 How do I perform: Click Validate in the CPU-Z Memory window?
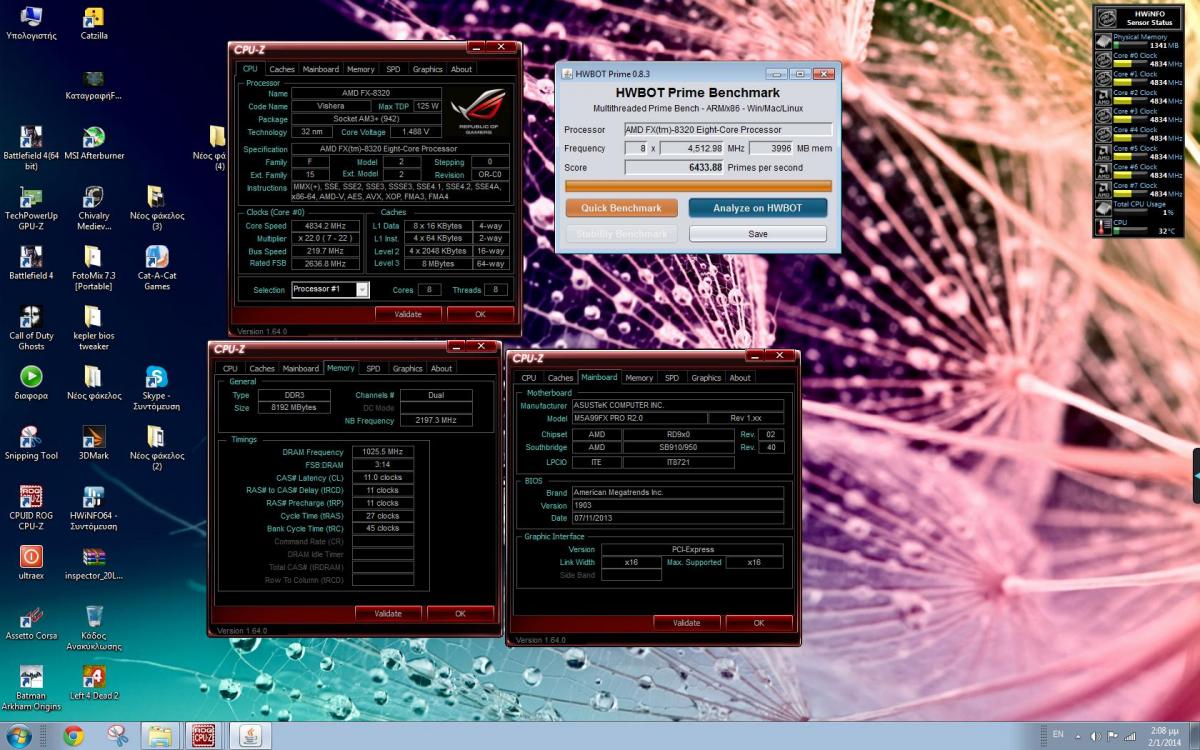pos(388,613)
